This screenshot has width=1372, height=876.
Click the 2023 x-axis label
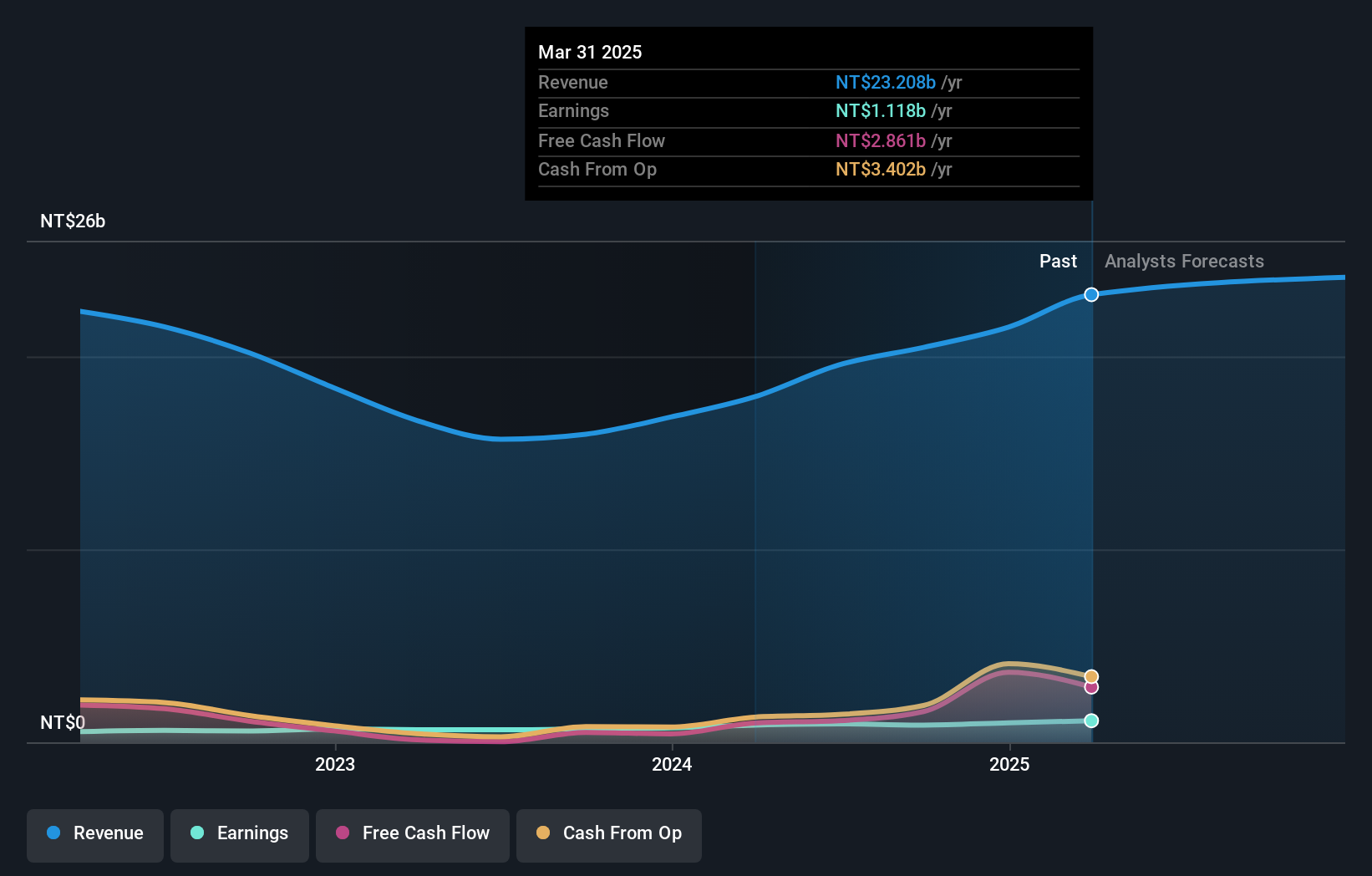tap(335, 764)
